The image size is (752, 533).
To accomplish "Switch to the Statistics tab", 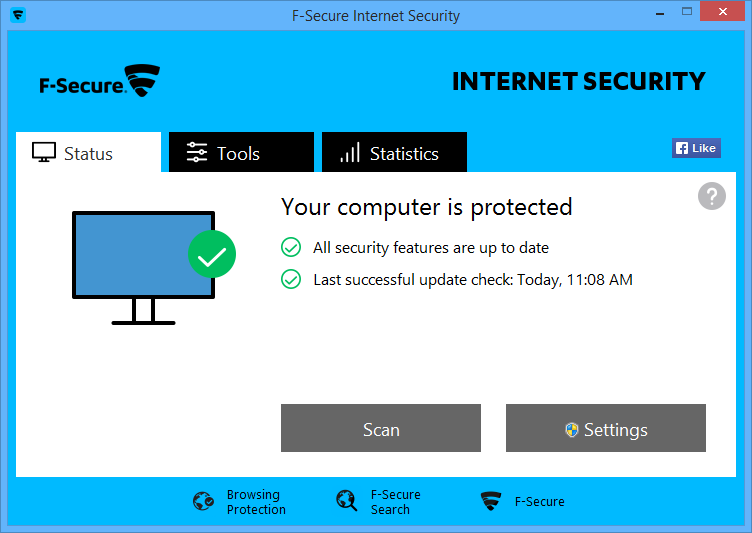I will 394,153.
